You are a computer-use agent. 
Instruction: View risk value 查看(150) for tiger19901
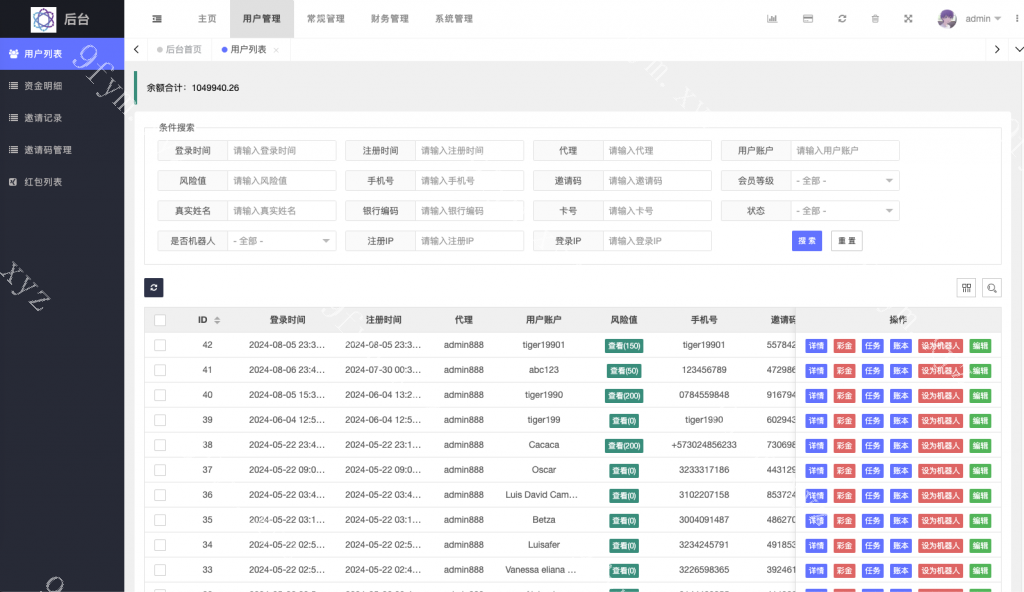point(624,346)
